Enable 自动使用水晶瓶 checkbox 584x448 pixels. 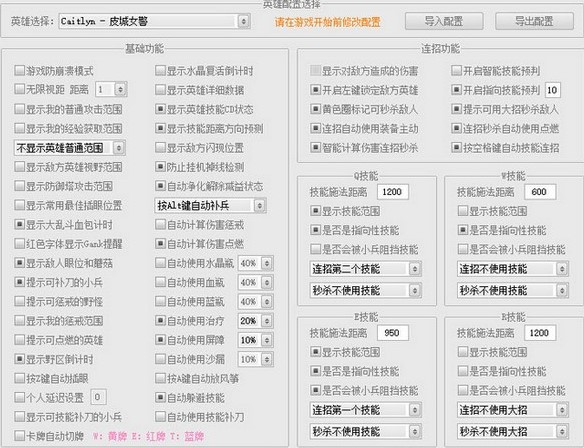tap(160, 263)
